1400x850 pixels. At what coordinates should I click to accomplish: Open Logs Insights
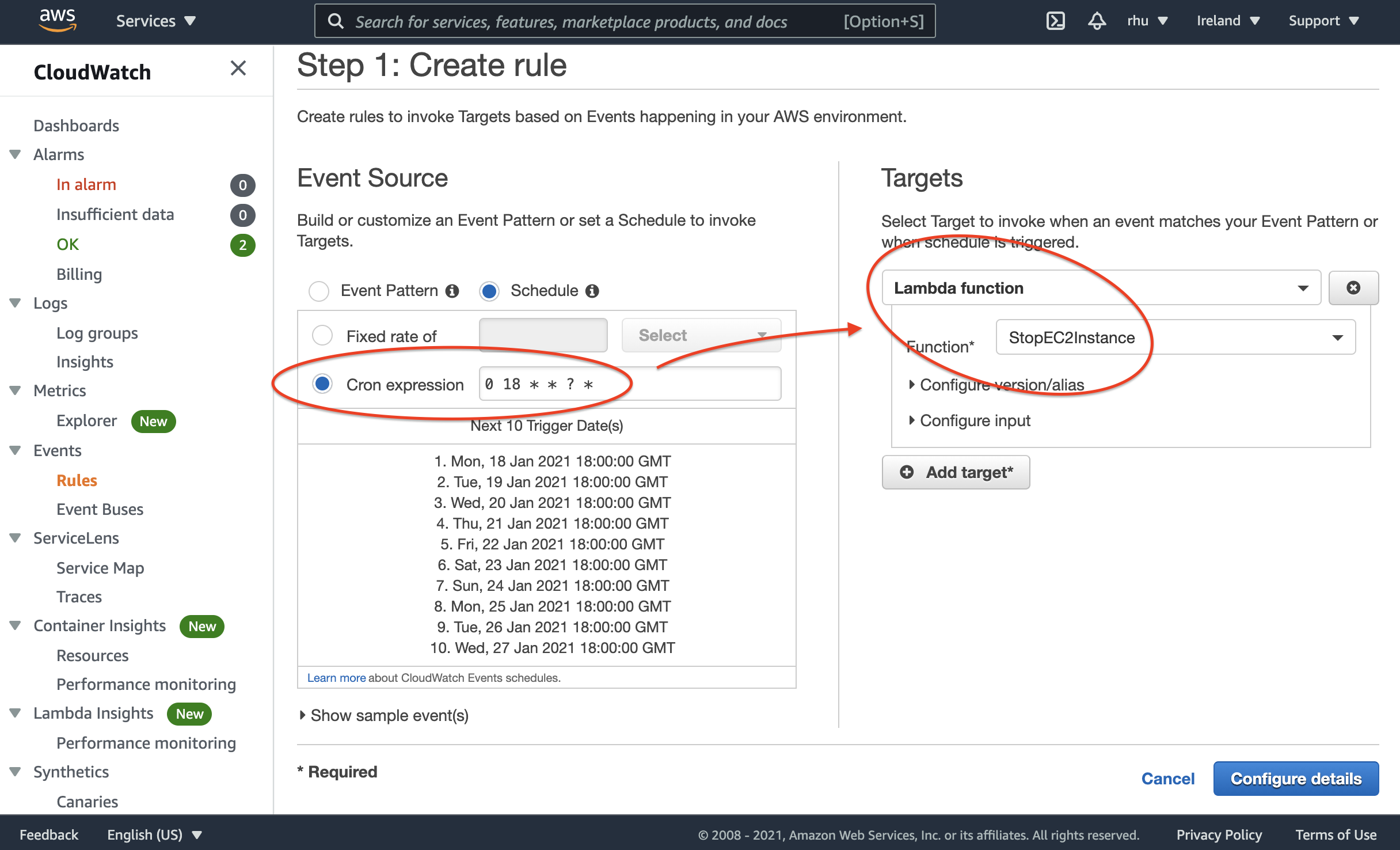pyautogui.click(x=85, y=362)
